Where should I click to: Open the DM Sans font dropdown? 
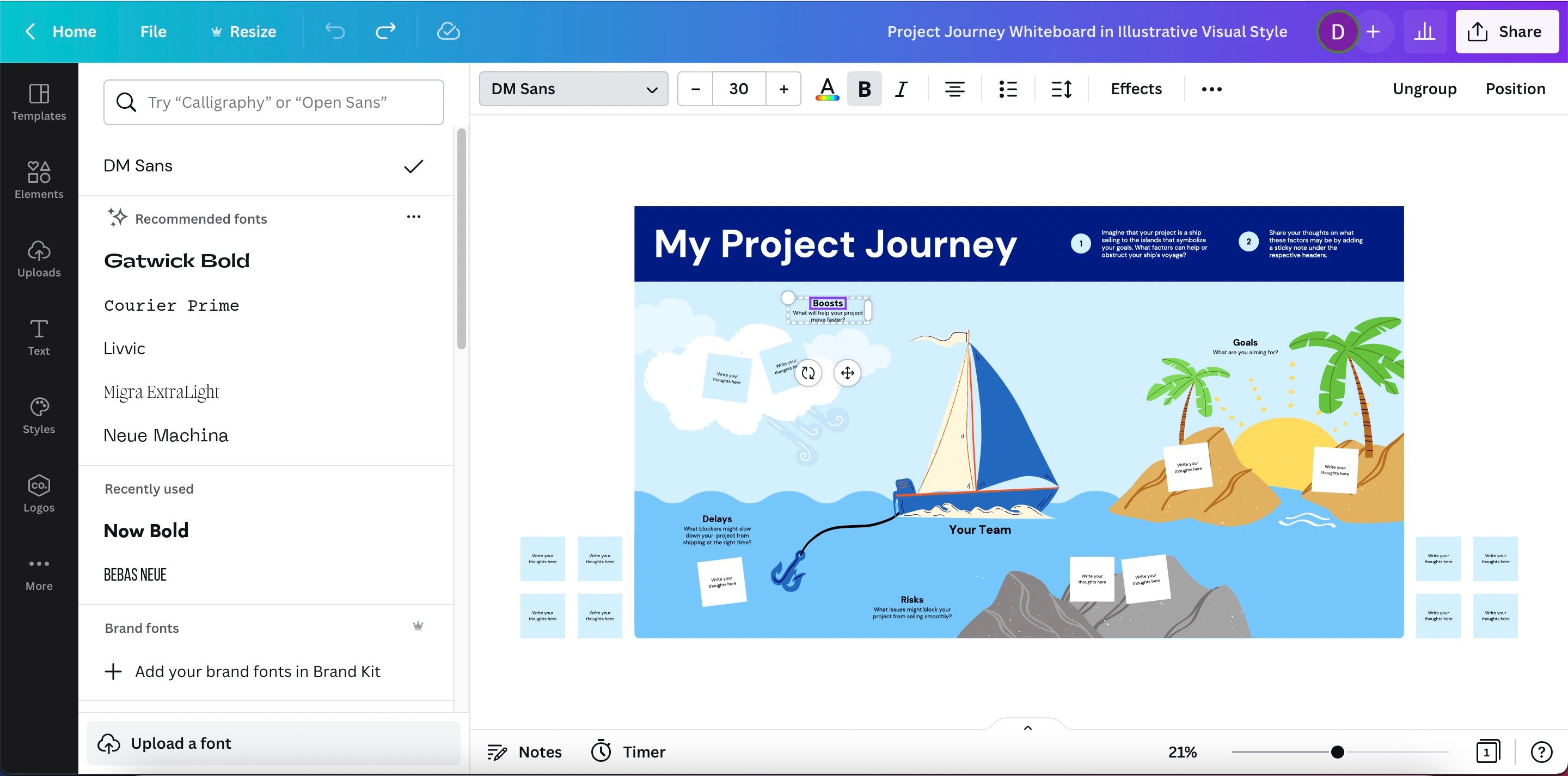tap(573, 89)
